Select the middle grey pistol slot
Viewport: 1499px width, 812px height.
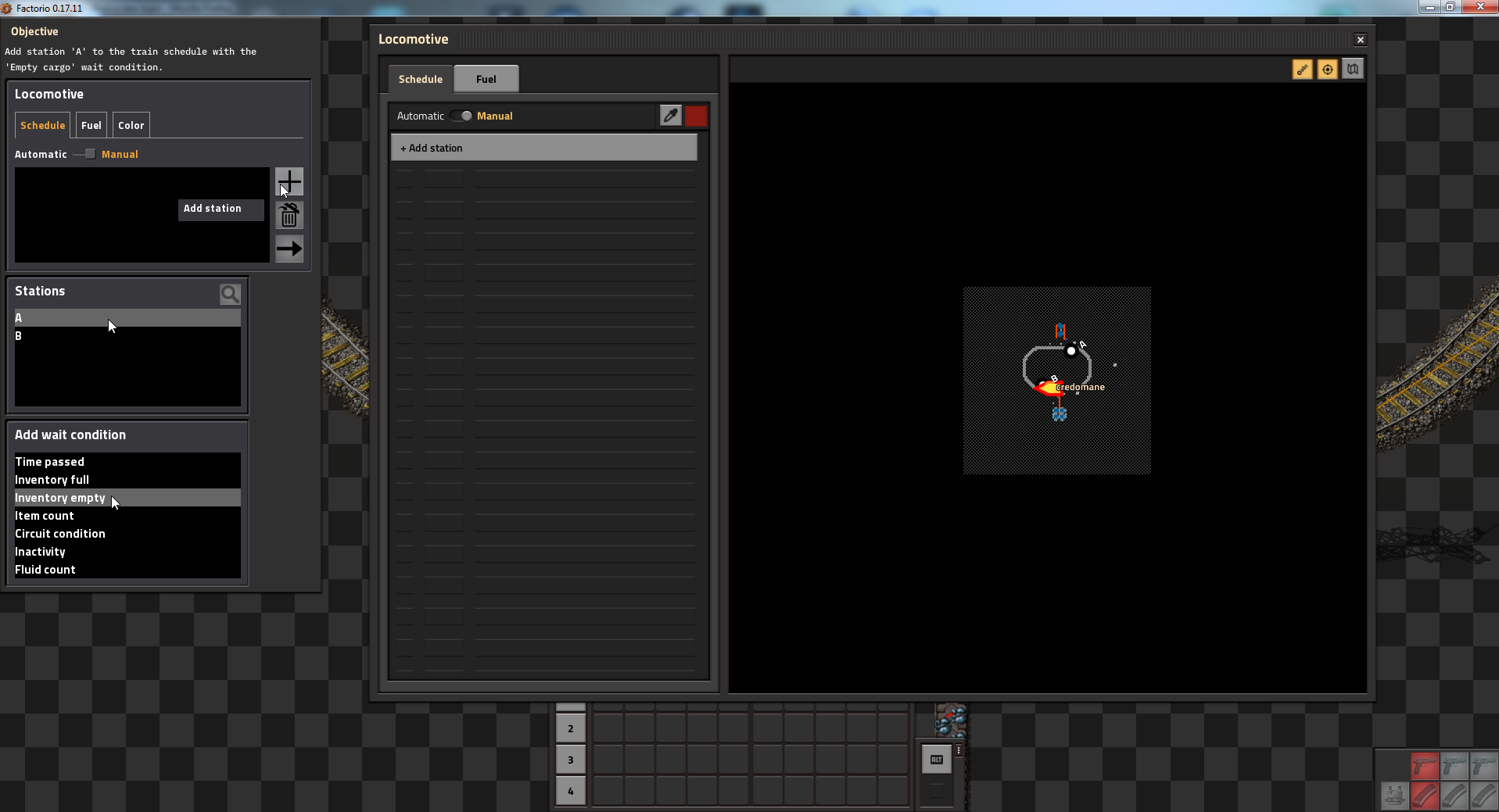(1454, 766)
